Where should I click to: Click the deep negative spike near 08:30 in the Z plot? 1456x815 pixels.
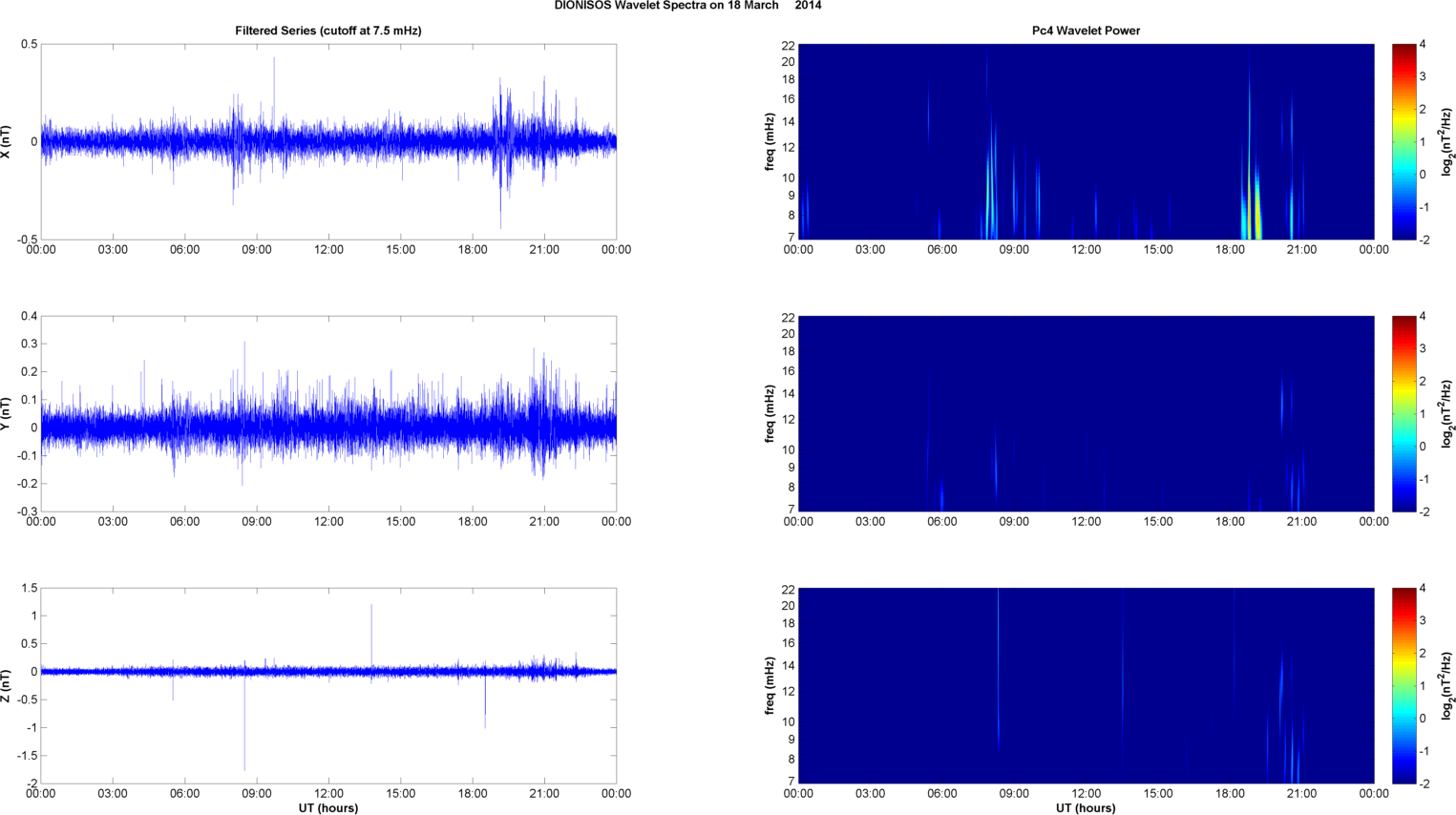pos(244,722)
